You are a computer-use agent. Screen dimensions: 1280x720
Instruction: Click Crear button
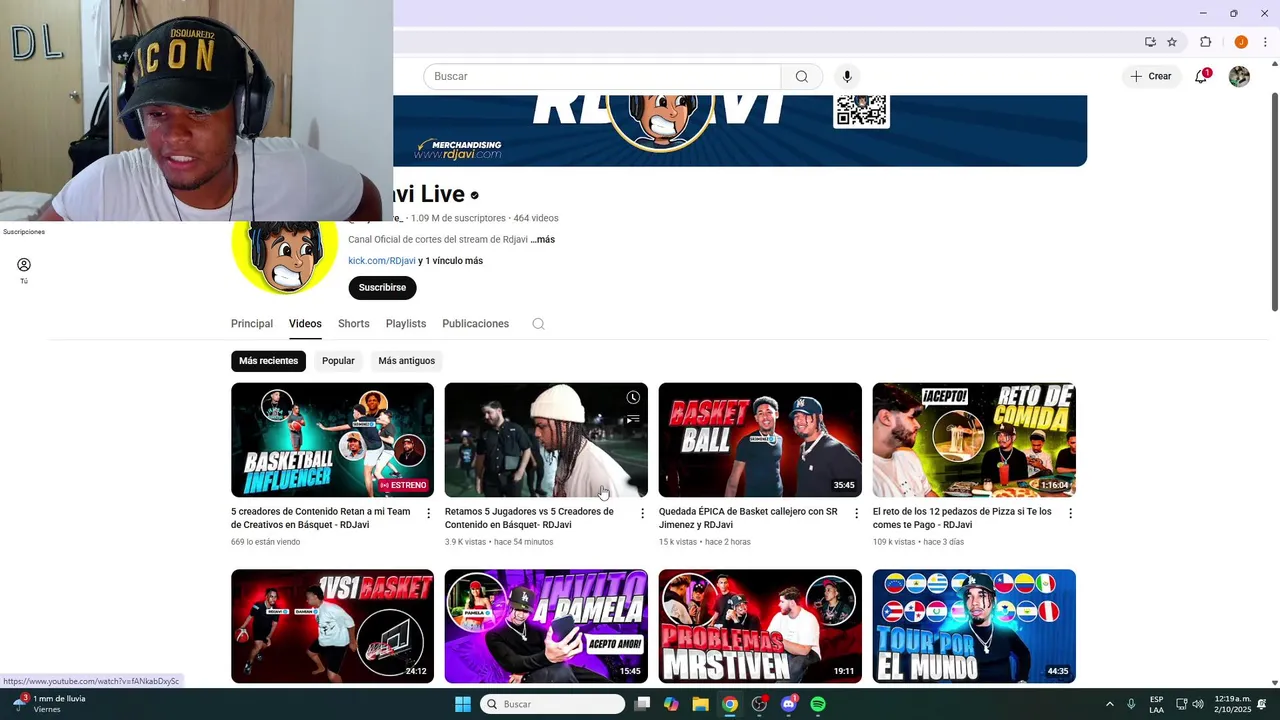click(1151, 77)
